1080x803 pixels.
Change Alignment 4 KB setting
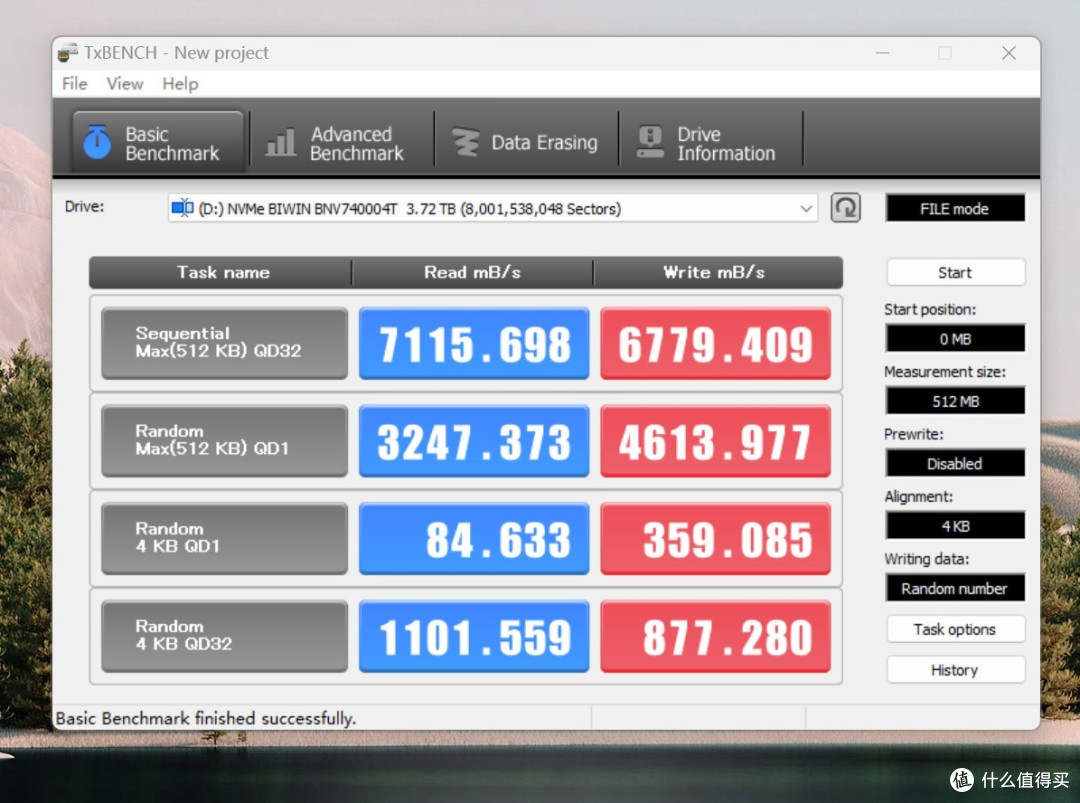click(955, 526)
